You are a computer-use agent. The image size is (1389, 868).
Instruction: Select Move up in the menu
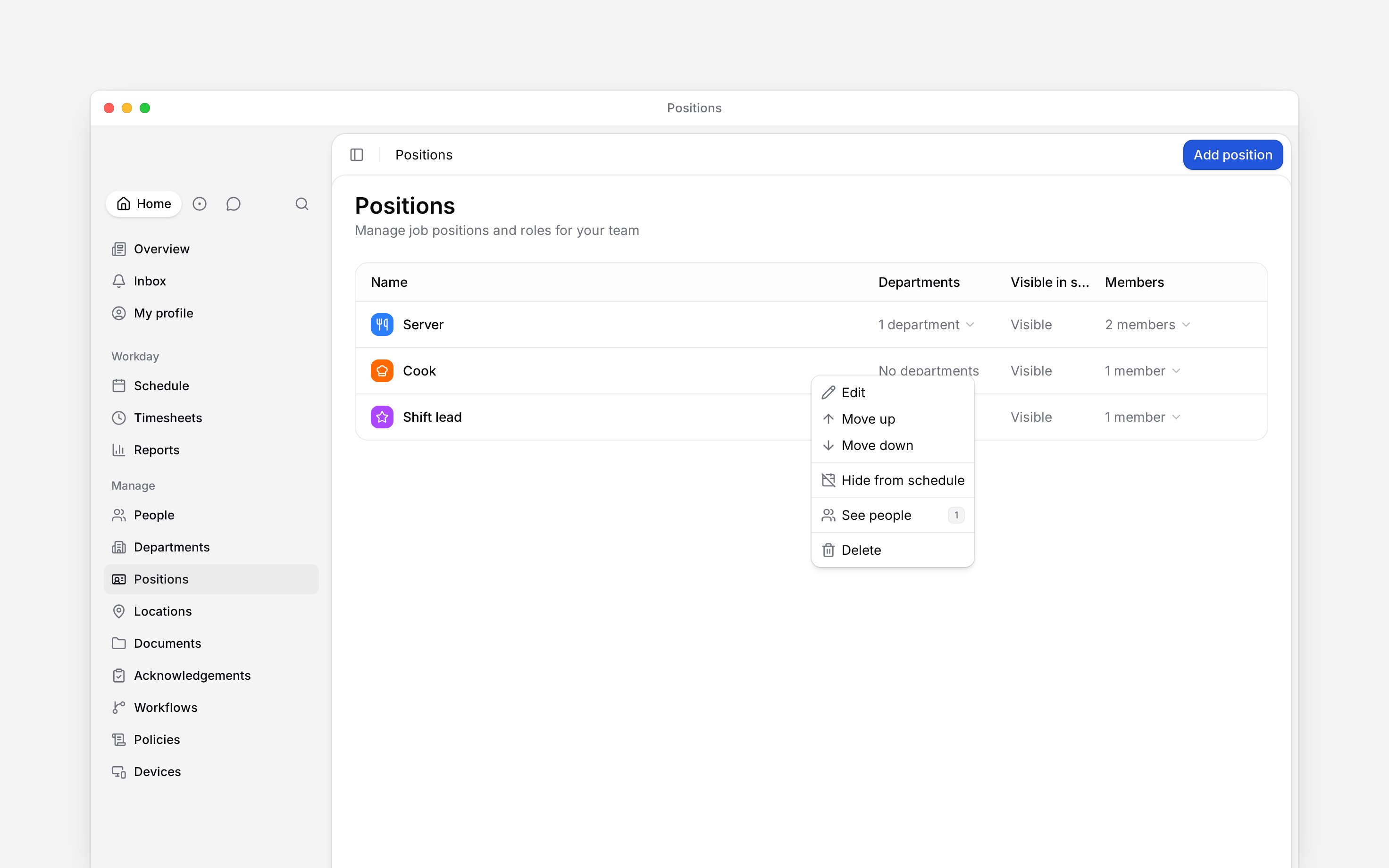893,419
